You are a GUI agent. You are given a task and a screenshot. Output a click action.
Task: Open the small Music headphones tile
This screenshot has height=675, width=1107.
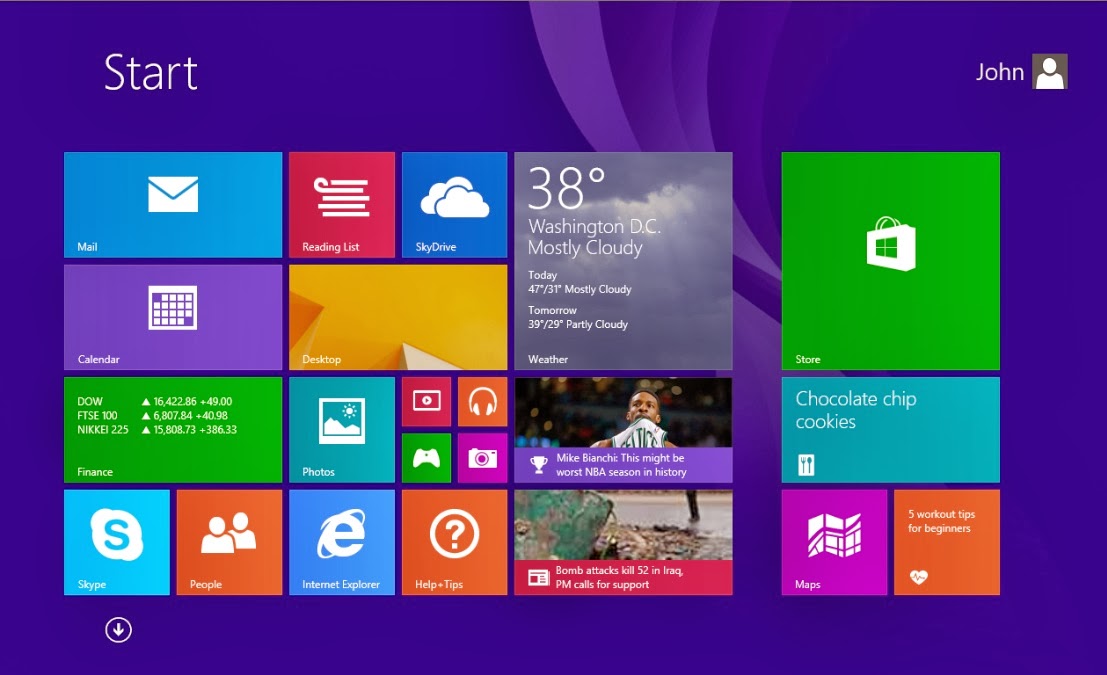[x=482, y=402]
